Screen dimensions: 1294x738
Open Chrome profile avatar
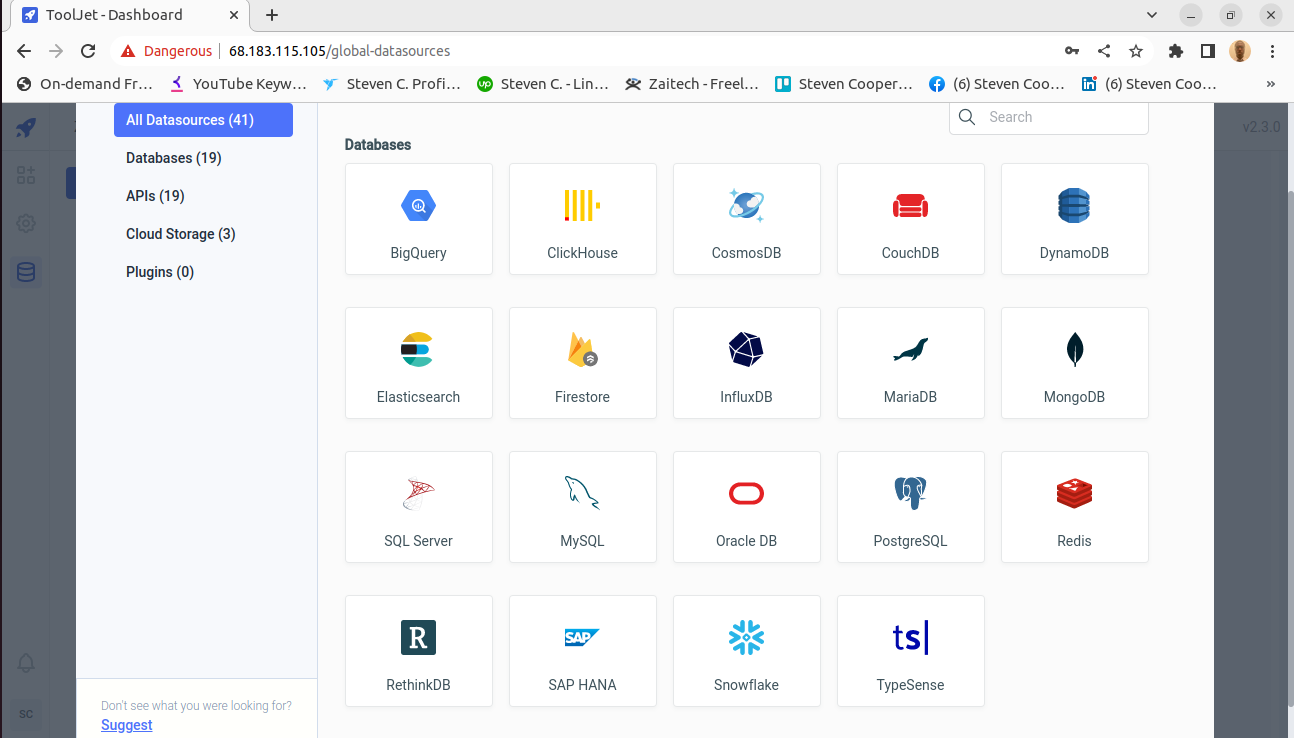pos(1240,51)
